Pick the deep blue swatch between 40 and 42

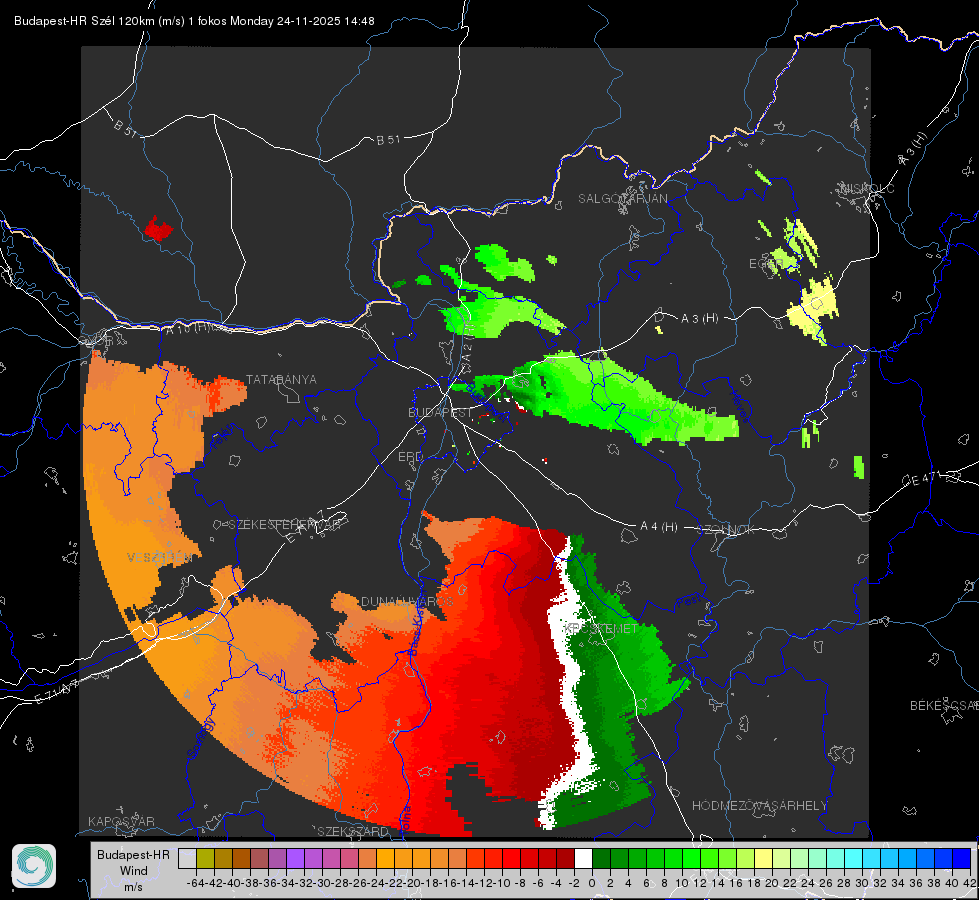pyautogui.click(x=962, y=859)
